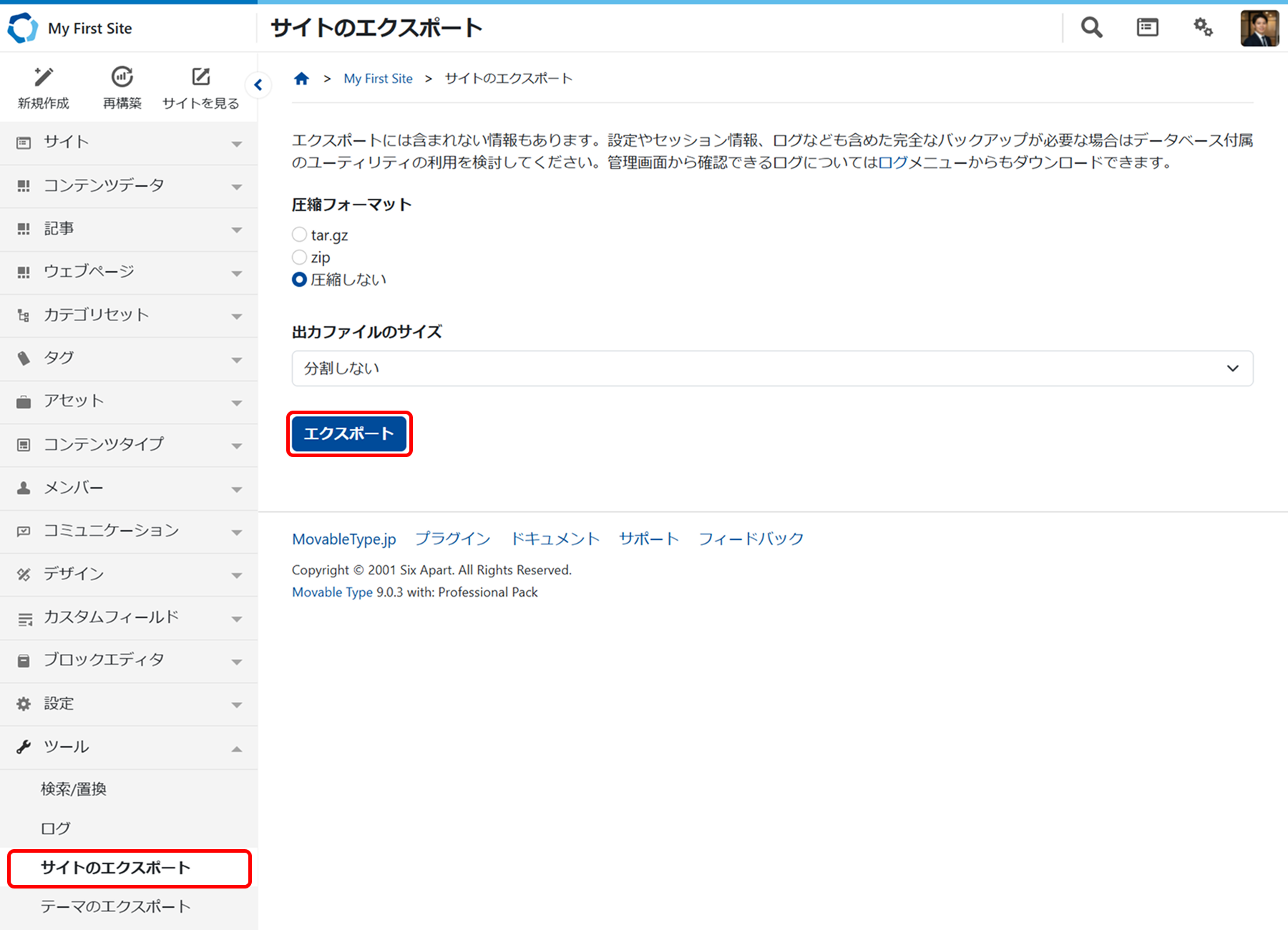Select the tar.gz compression option
Screen dimensions: 1288x930
[x=300, y=235]
